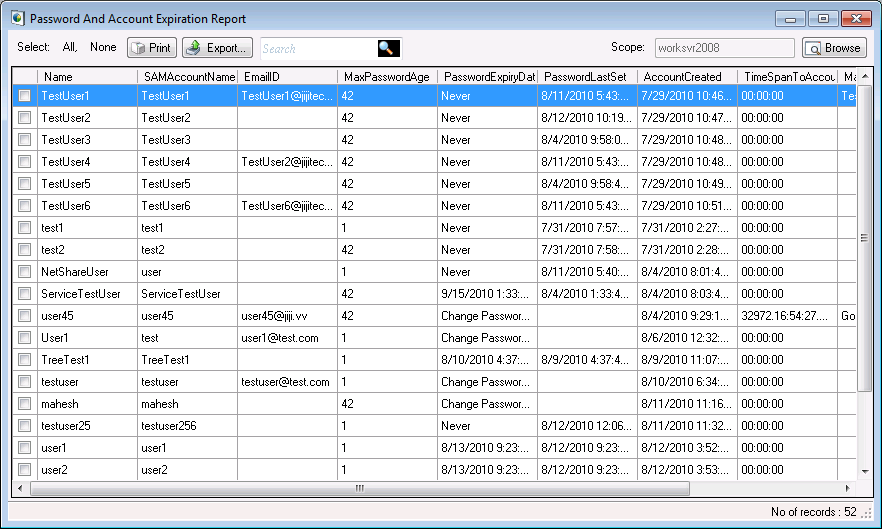
Task: Sort by SAMAccountName column header
Action: point(187,77)
